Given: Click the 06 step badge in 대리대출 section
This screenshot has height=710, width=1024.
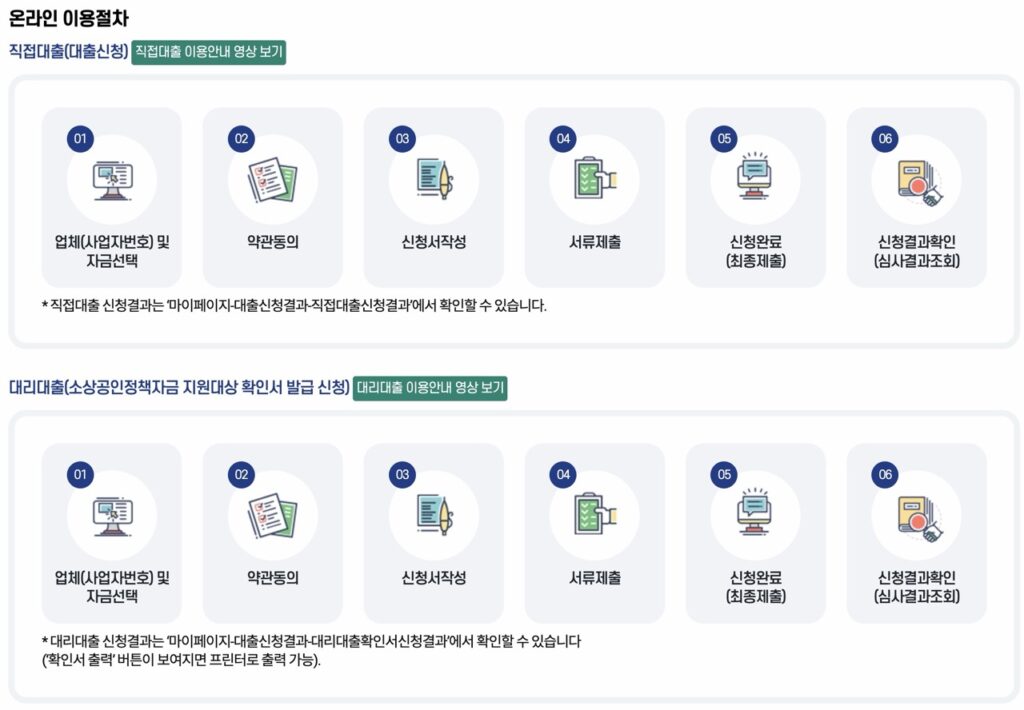Looking at the screenshot, I should click(x=885, y=475).
